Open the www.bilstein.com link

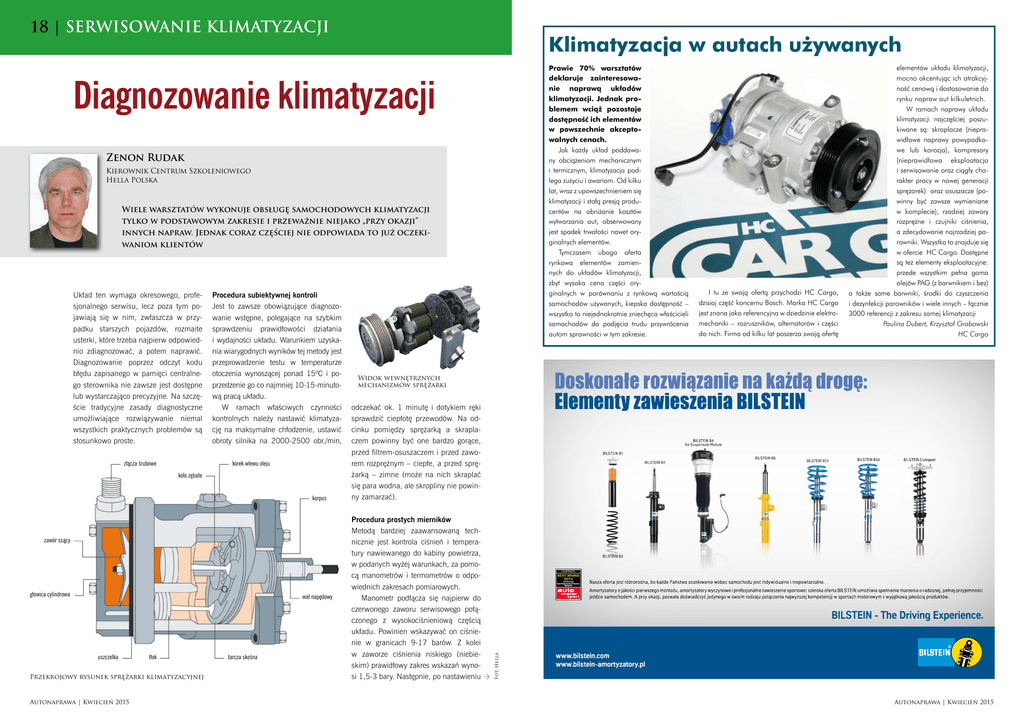click(582, 655)
